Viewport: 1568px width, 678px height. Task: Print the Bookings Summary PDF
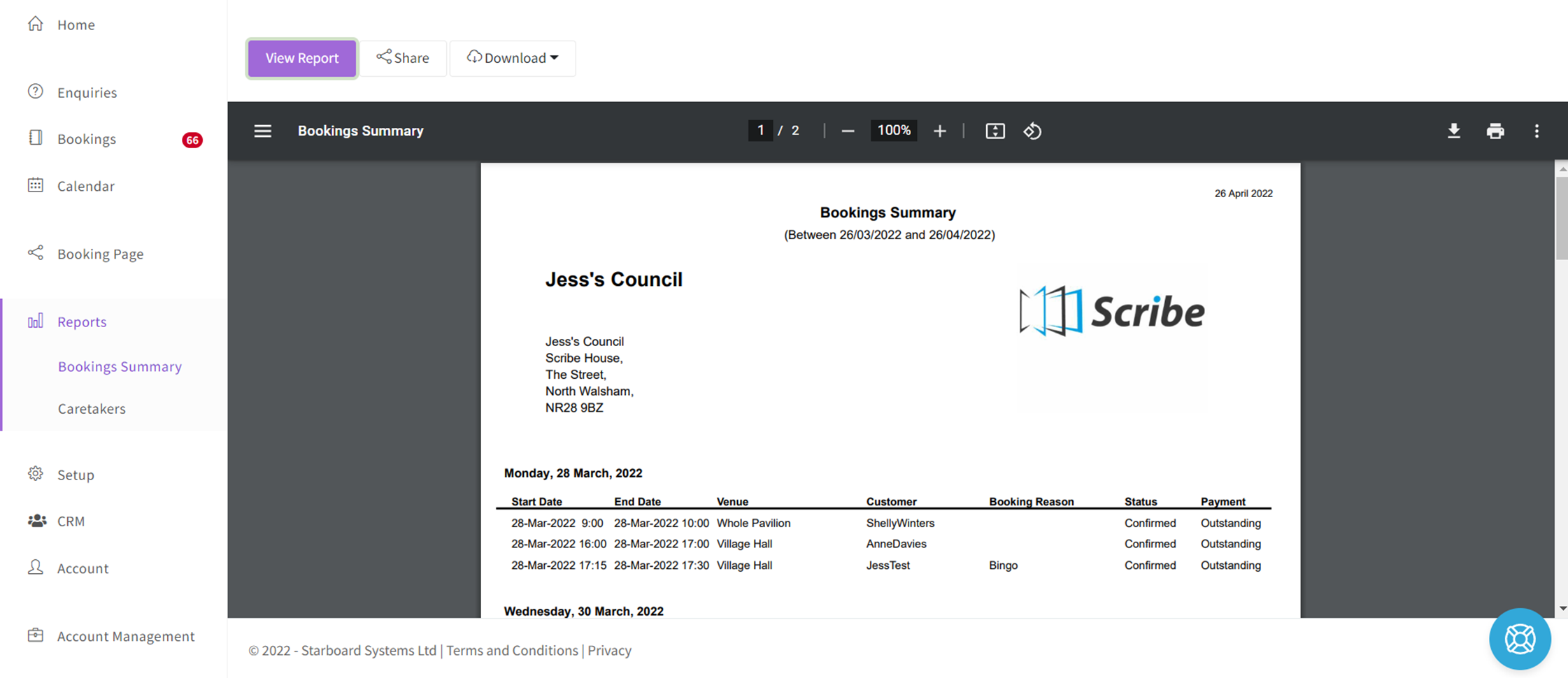coord(1495,131)
